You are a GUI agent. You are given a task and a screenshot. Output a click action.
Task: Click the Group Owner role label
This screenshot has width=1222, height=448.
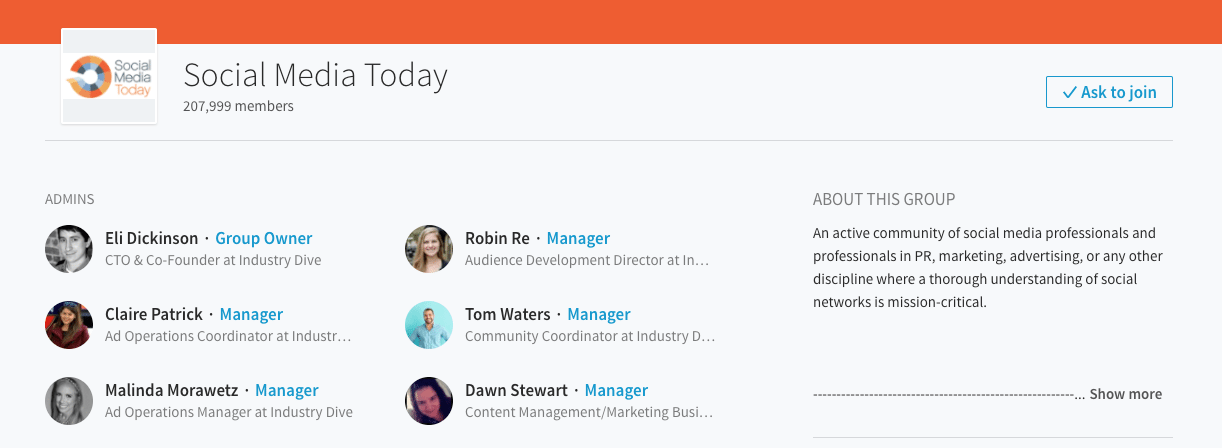point(264,238)
